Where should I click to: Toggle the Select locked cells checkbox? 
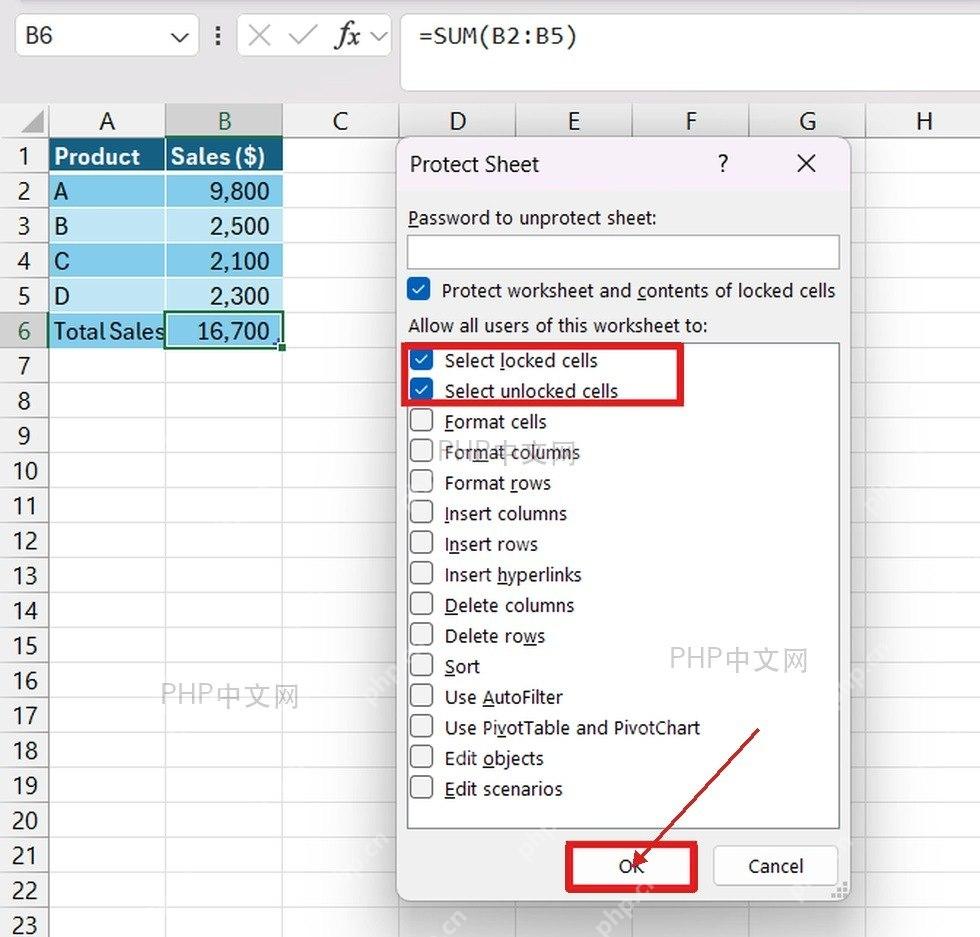[x=422, y=359]
